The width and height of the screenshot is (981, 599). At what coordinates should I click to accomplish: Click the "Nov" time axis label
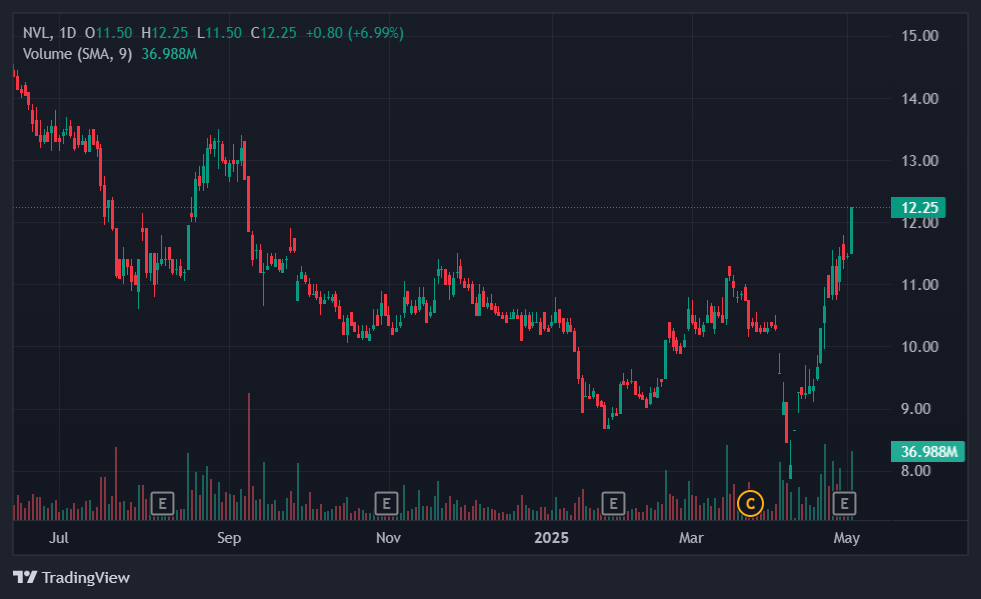(389, 538)
